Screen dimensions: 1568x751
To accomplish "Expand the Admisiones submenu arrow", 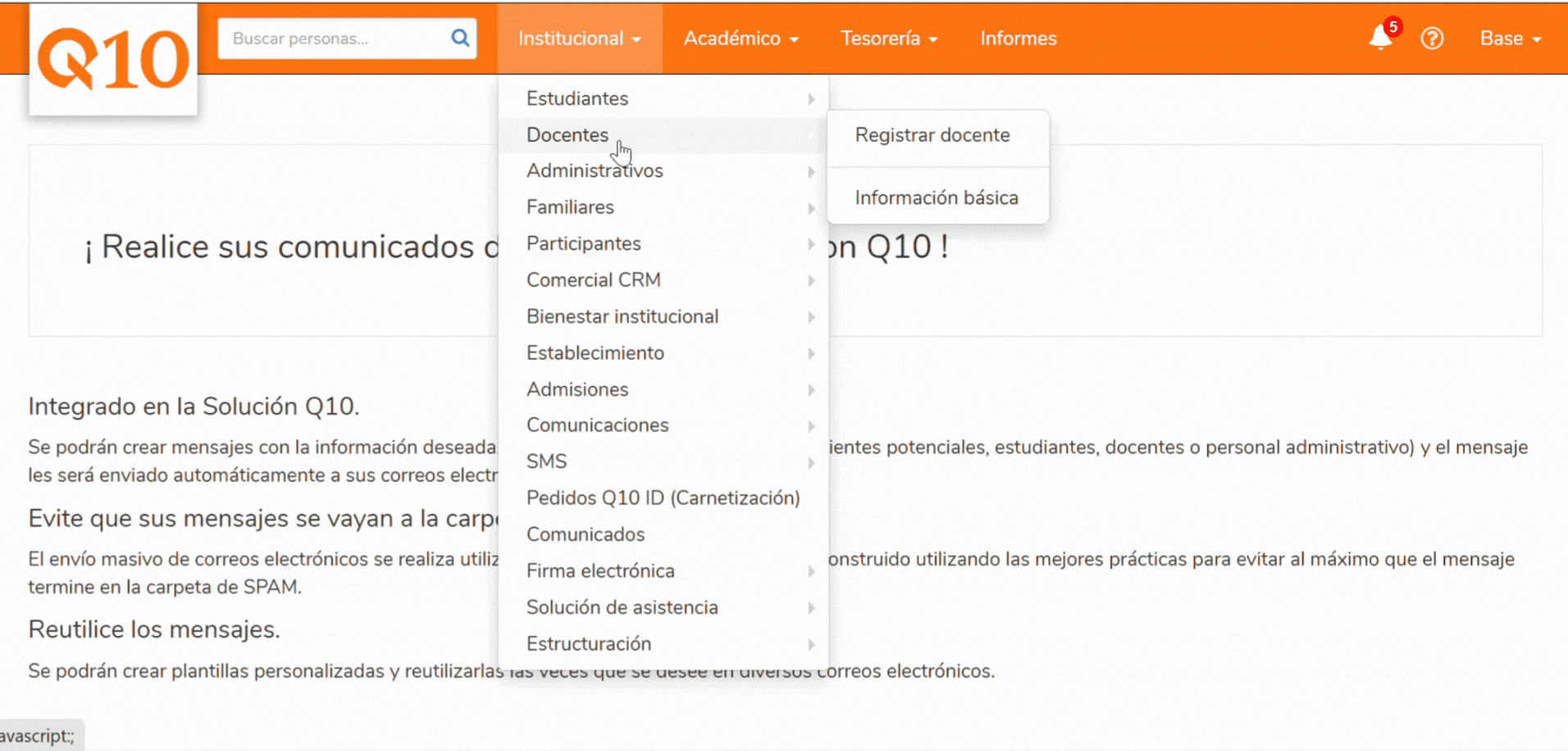I will (x=811, y=390).
